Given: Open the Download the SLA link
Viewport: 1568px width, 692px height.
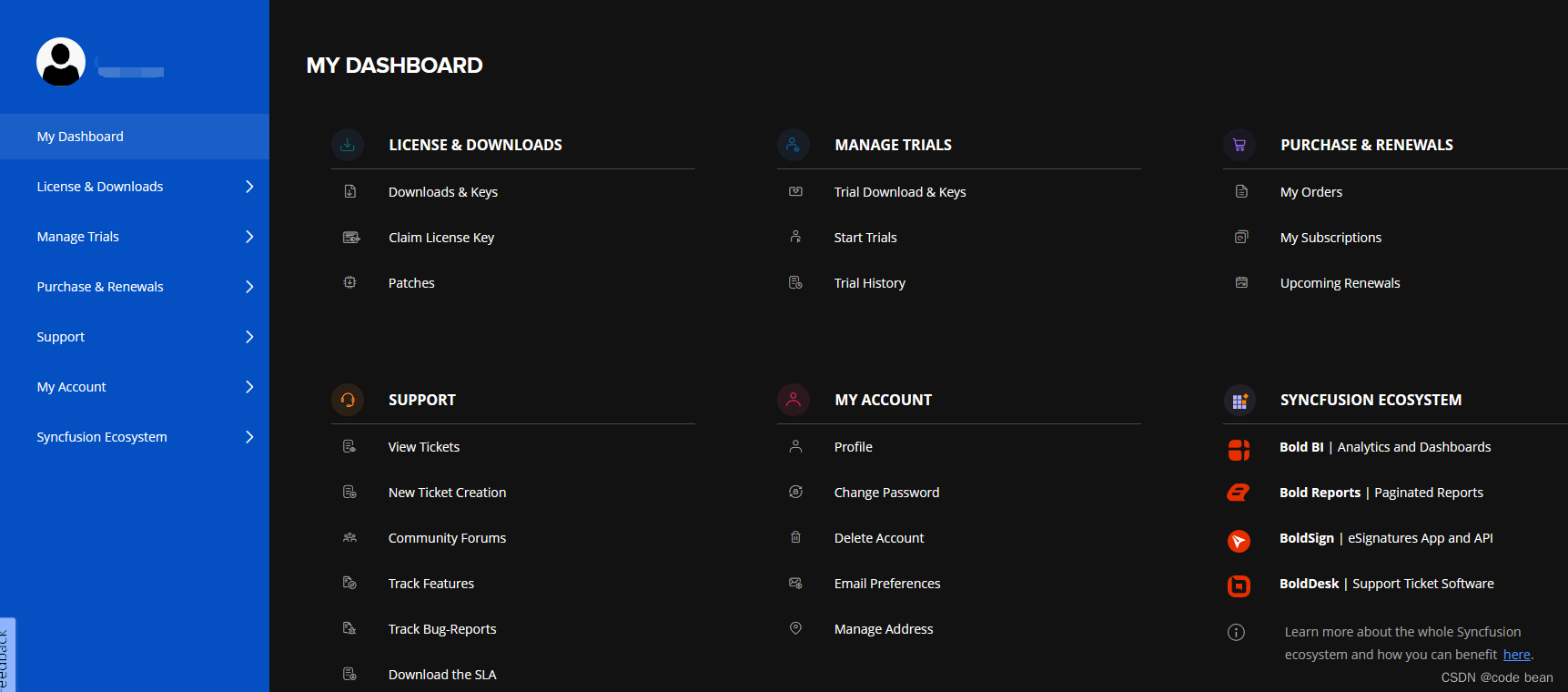Looking at the screenshot, I should [x=442, y=675].
